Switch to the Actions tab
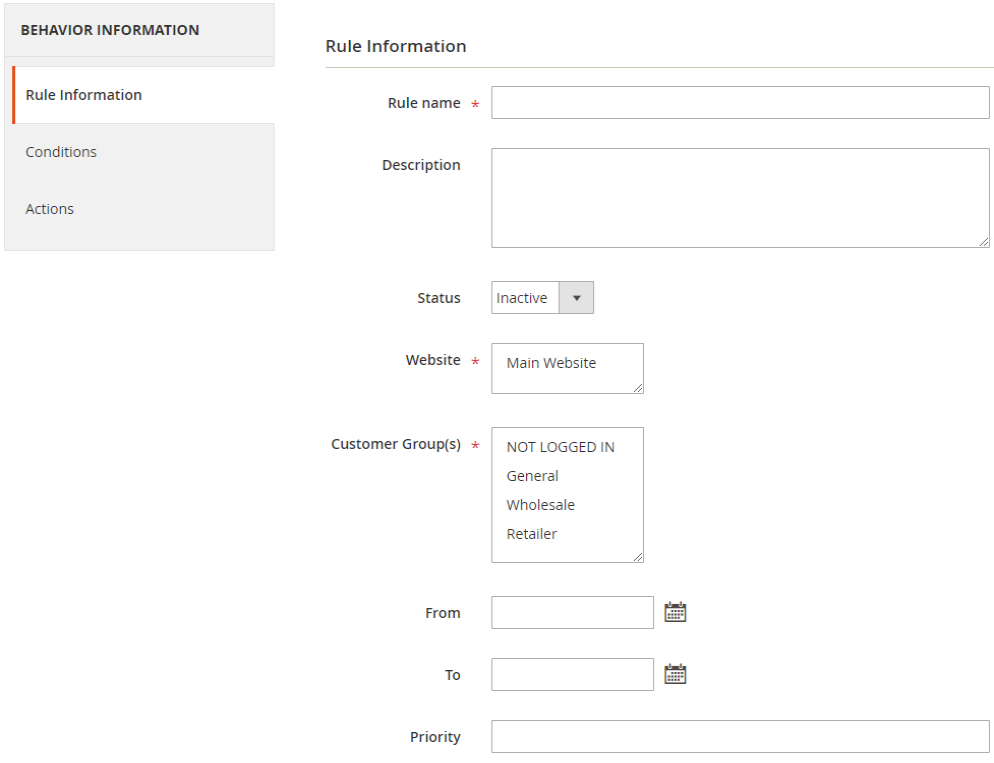994x763 pixels. (x=50, y=209)
